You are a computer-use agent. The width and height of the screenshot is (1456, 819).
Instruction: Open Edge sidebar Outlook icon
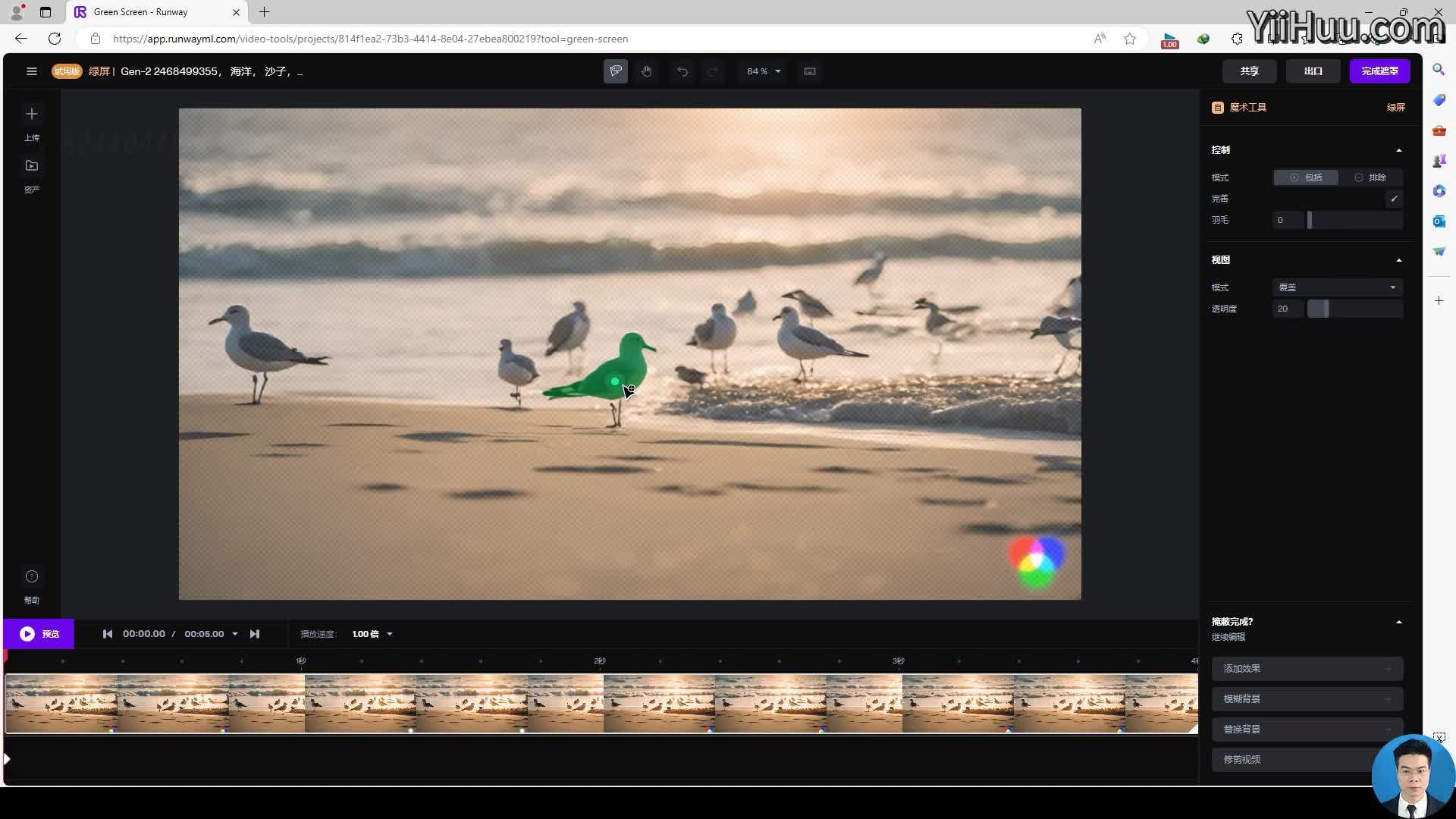click(x=1439, y=221)
